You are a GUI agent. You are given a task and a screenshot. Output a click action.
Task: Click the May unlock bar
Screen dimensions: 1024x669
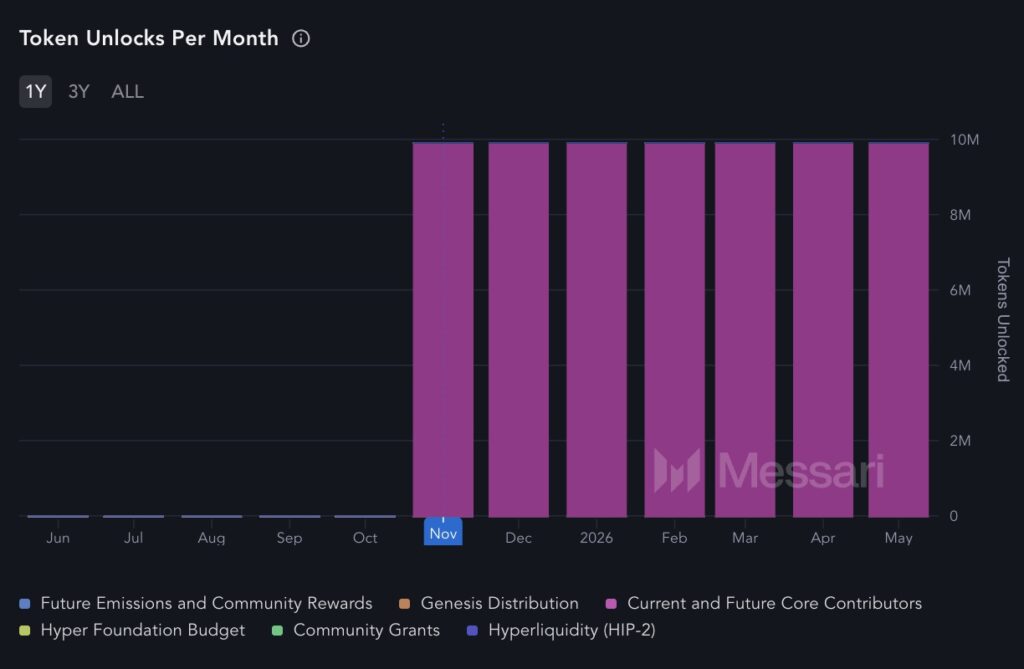898,330
